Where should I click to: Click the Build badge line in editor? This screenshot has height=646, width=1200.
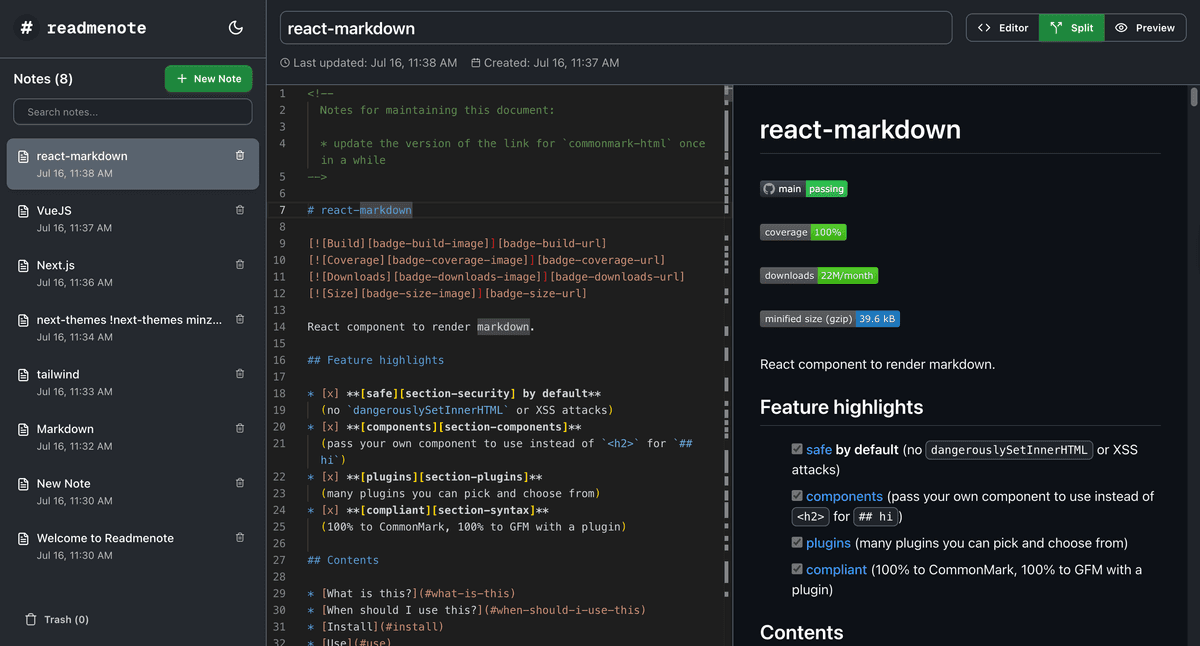pyautogui.click(x=457, y=243)
